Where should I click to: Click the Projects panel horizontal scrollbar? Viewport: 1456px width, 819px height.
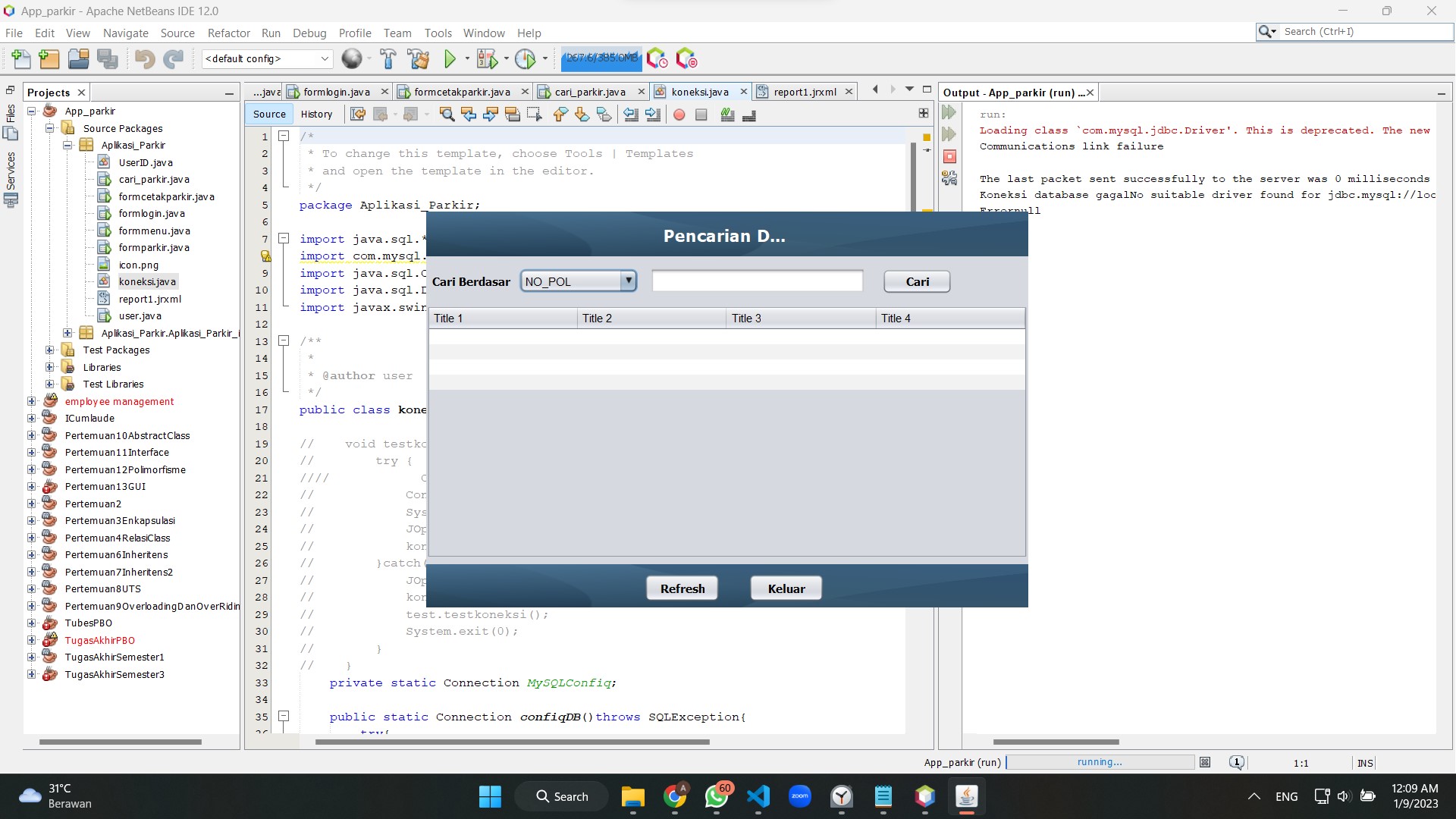tap(120, 742)
